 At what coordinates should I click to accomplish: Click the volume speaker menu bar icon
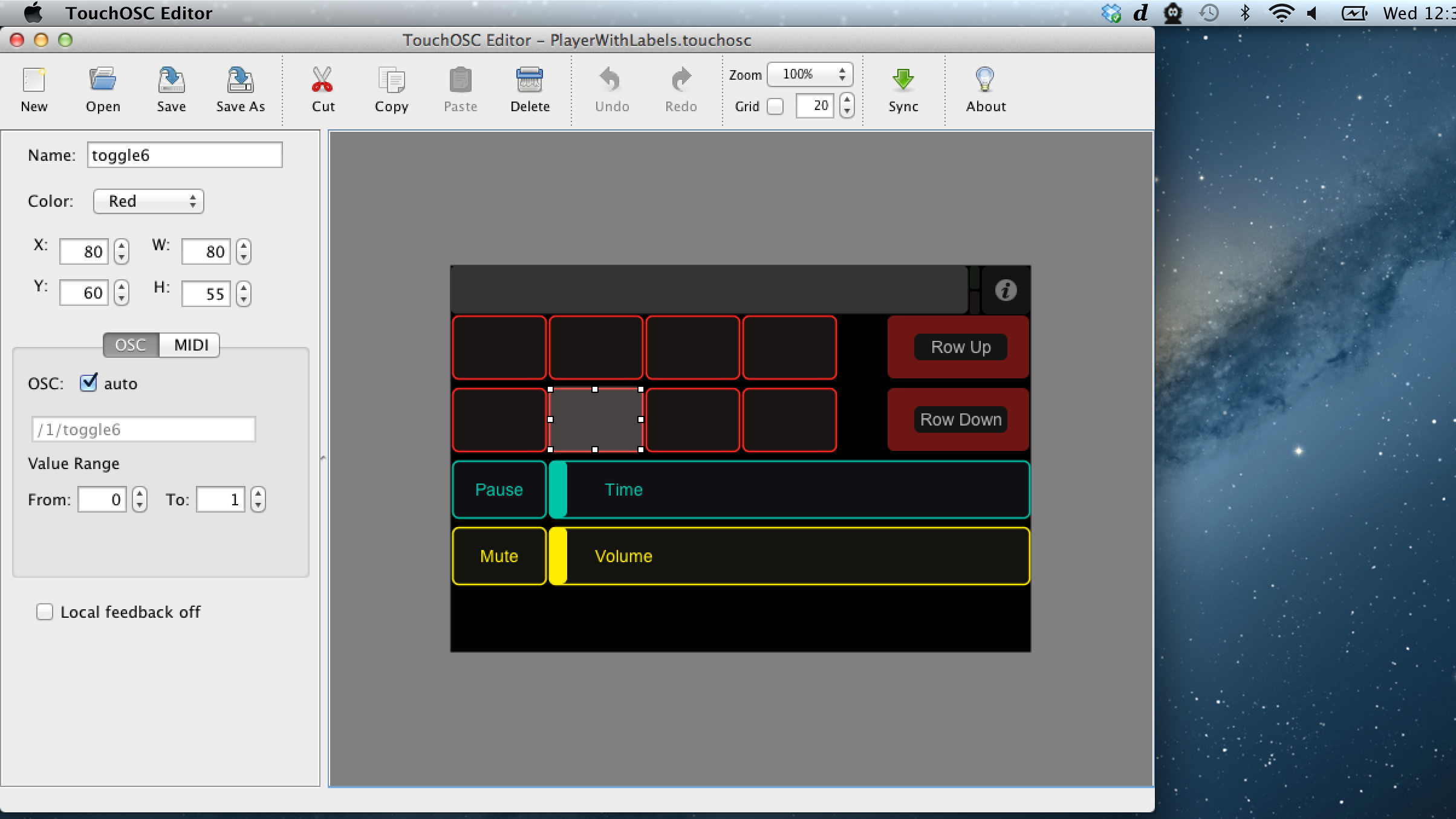pyautogui.click(x=1312, y=13)
